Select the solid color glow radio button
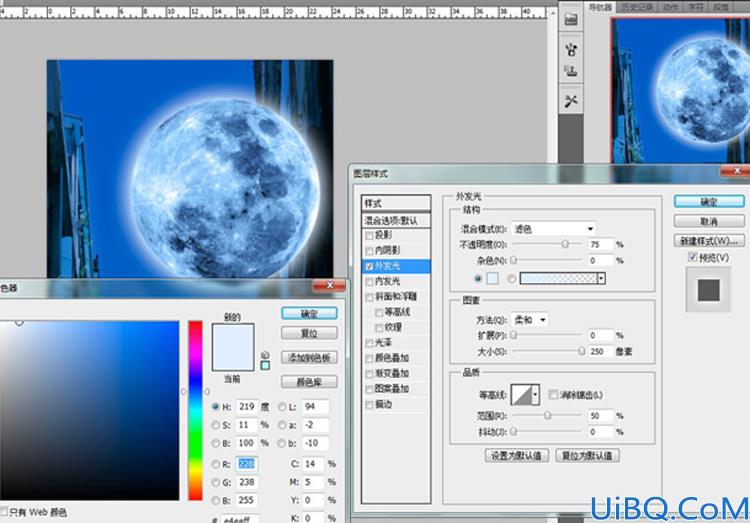This screenshot has height=523, width=750. coord(477,278)
